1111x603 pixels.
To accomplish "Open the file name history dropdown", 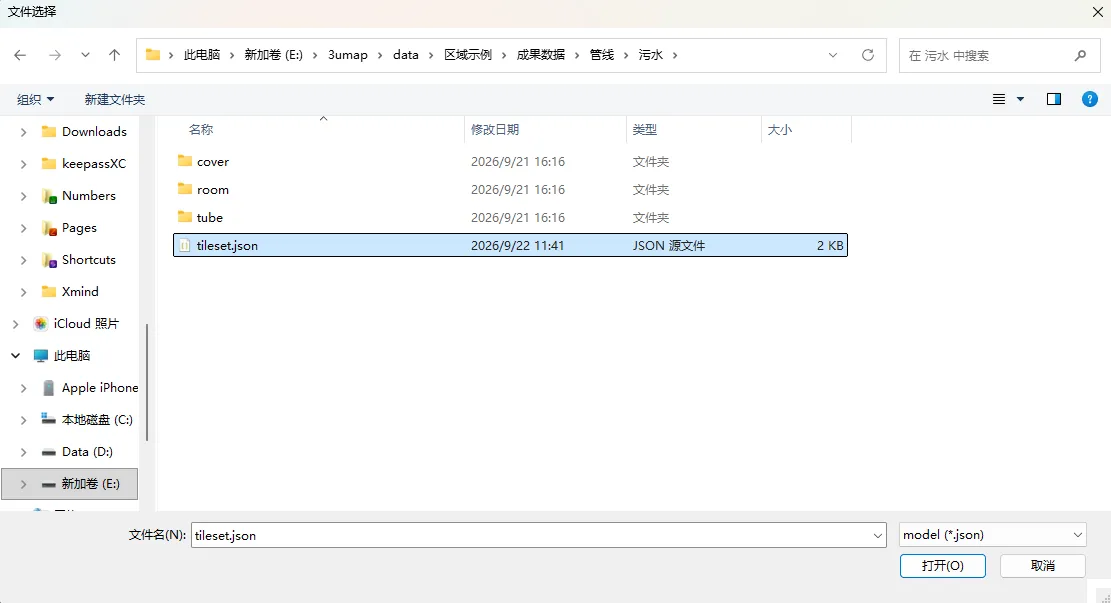I will coord(877,536).
